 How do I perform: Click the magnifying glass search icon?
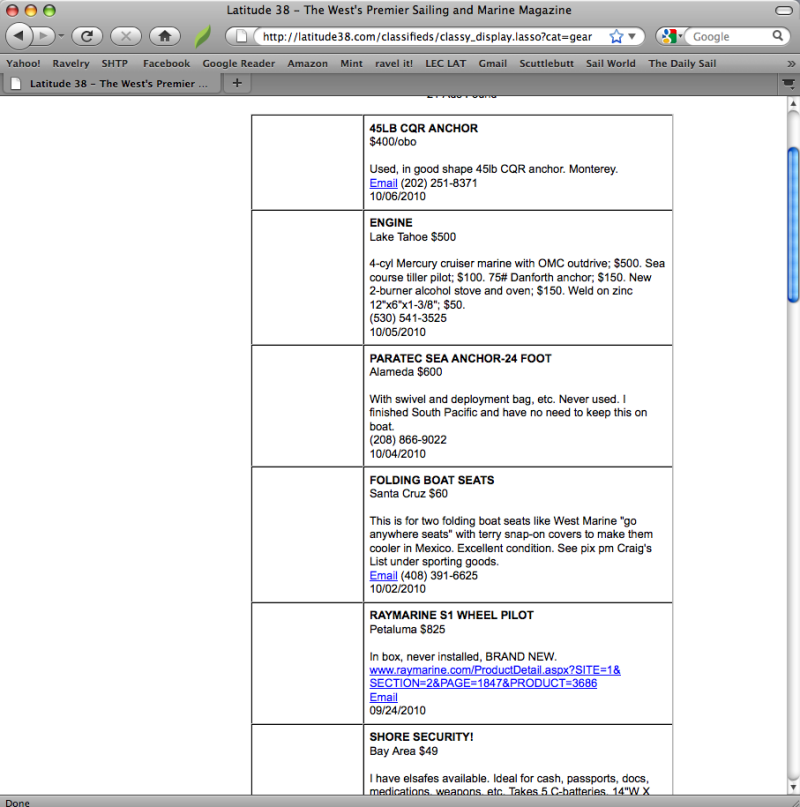pyautogui.click(x=778, y=36)
